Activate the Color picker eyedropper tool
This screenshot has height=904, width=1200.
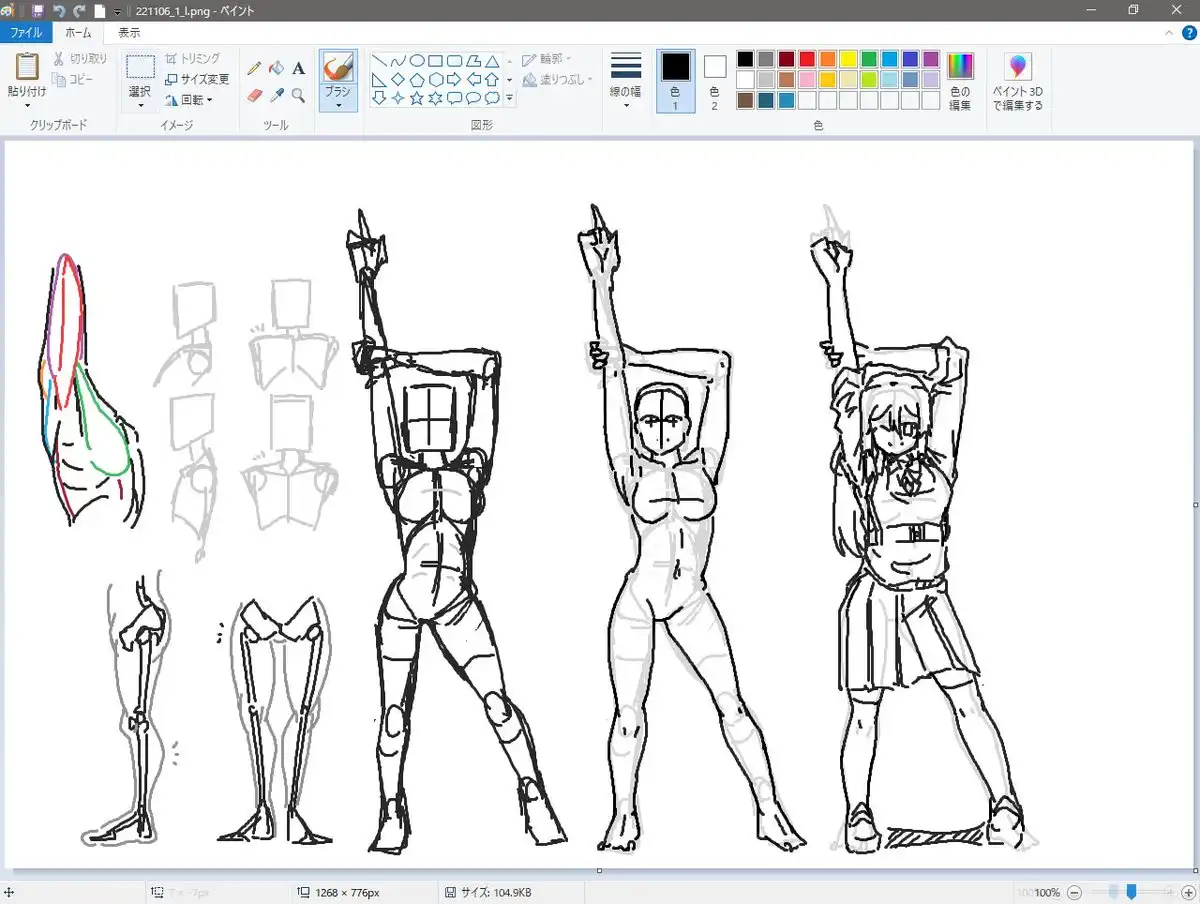(x=276, y=95)
